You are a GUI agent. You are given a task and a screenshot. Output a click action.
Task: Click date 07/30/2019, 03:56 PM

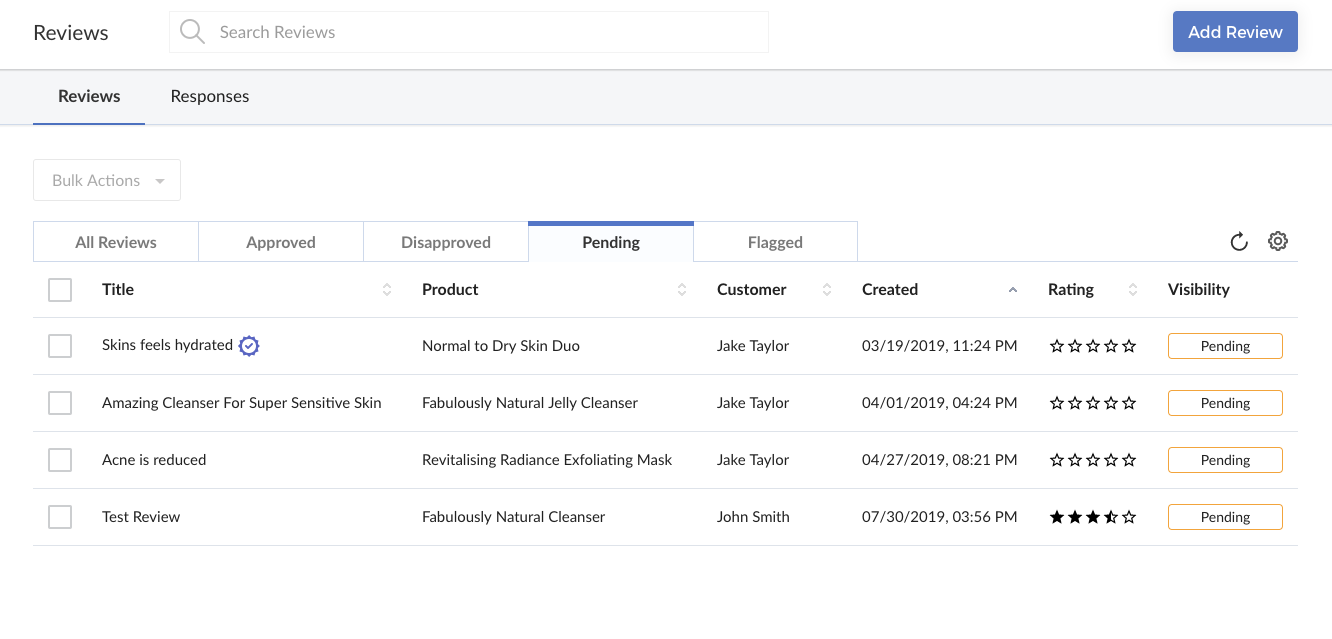(940, 517)
